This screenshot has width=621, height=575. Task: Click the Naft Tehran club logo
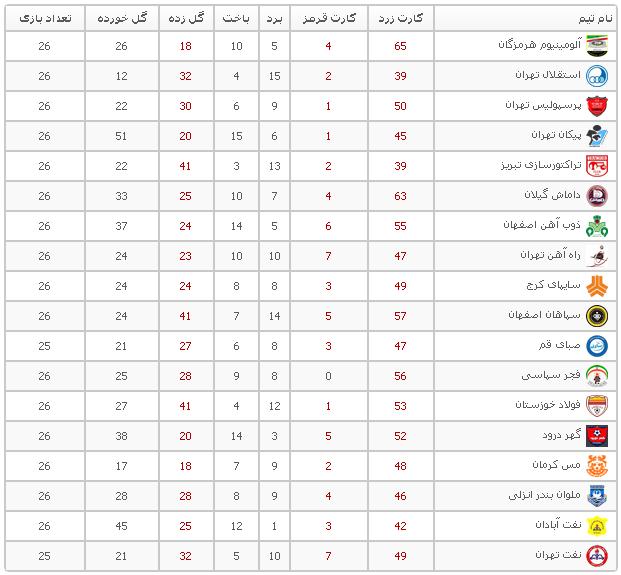tap(597, 556)
